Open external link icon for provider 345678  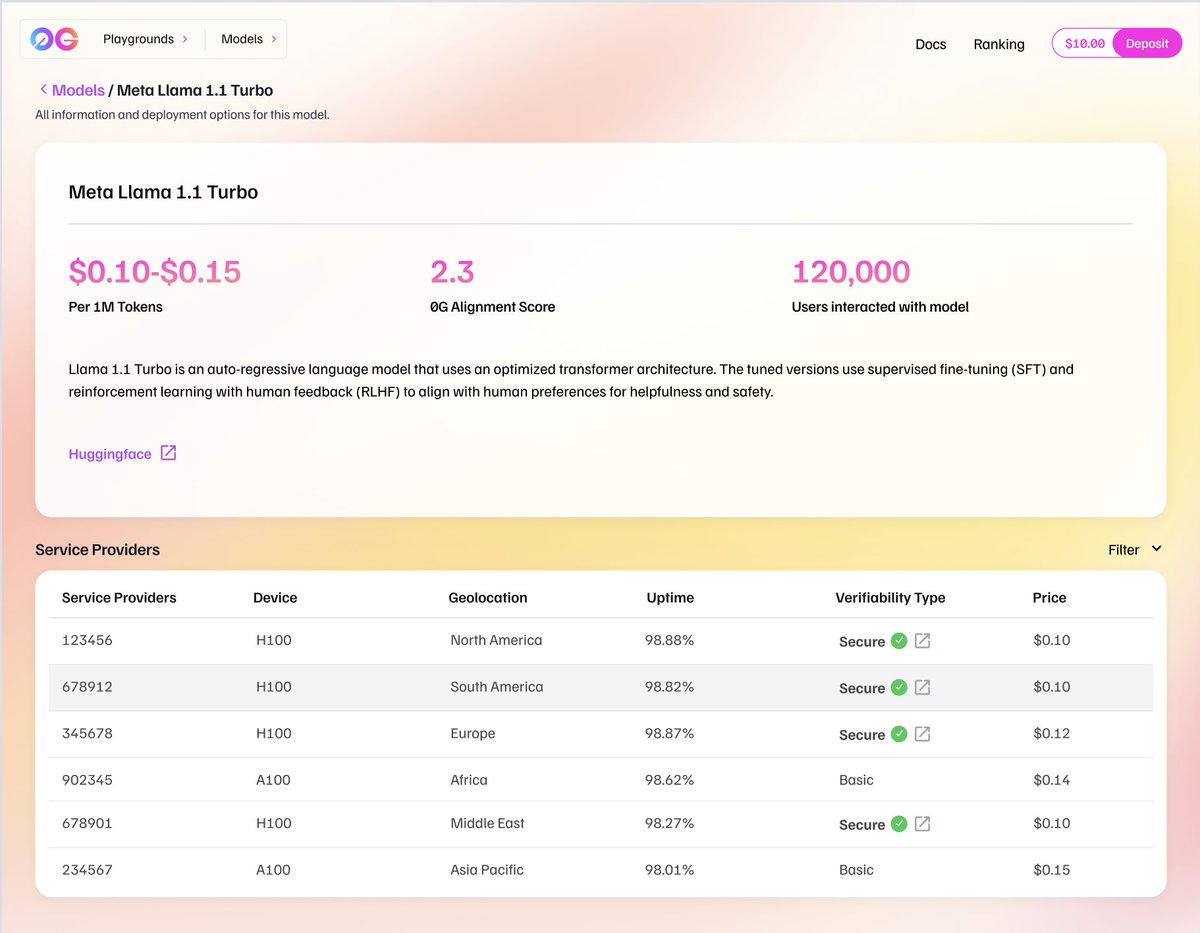(923, 734)
